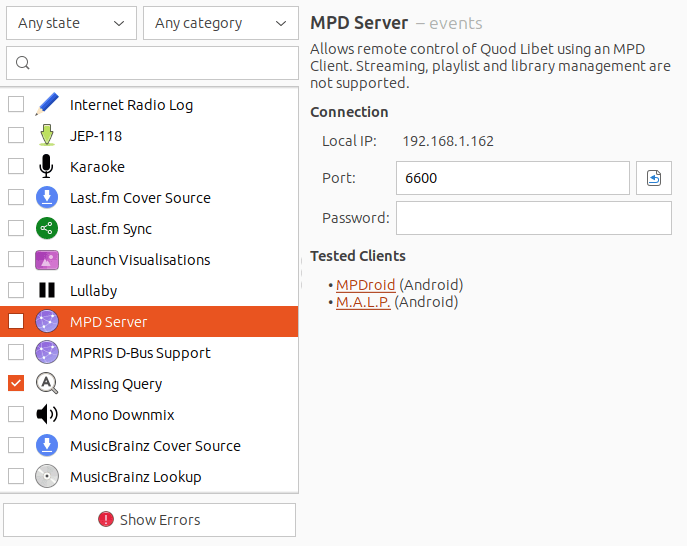
Task: Click the pencil icon for Internet Radio Log
Action: point(47,104)
